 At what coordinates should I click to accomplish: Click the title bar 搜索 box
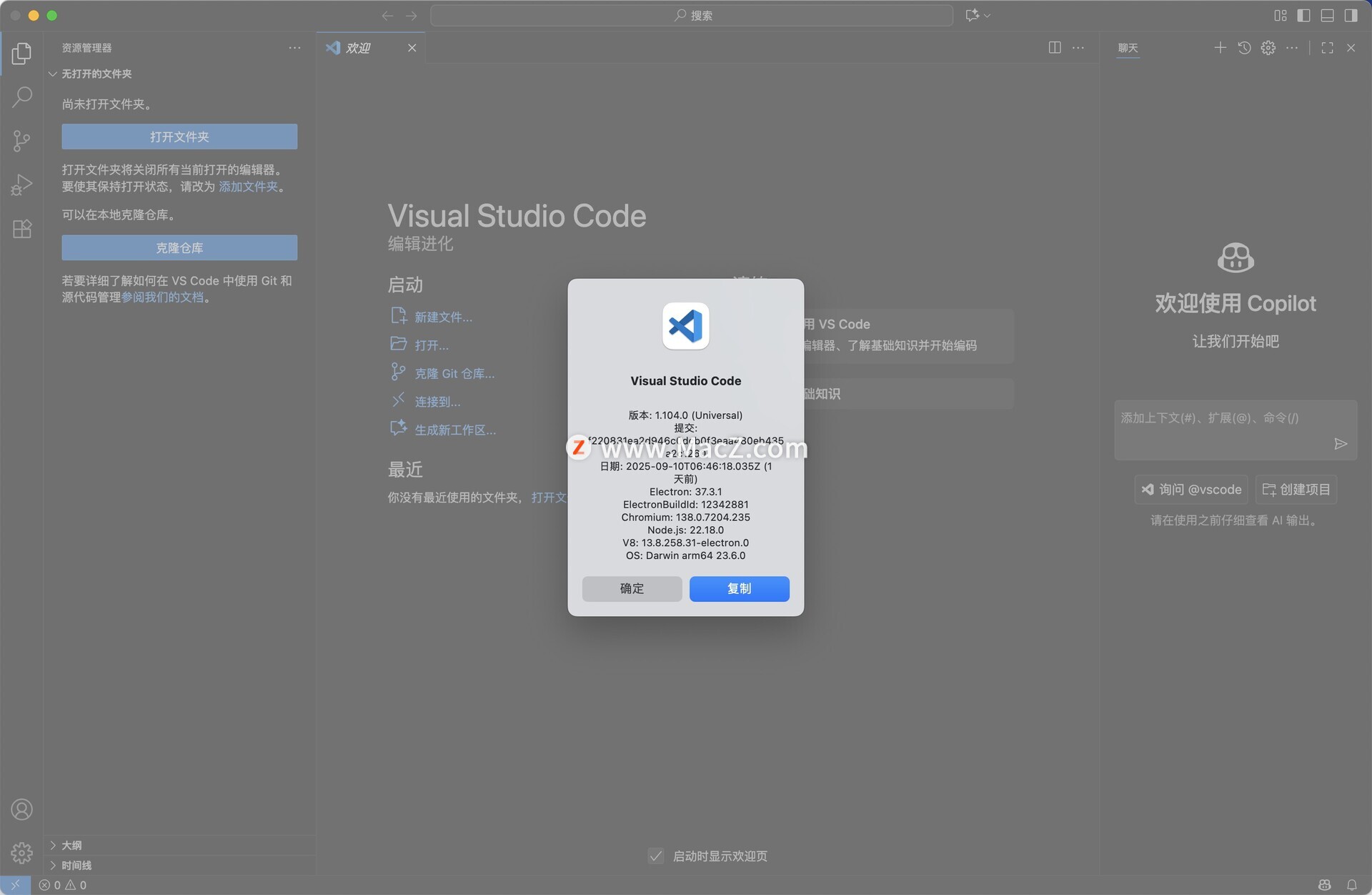point(692,16)
